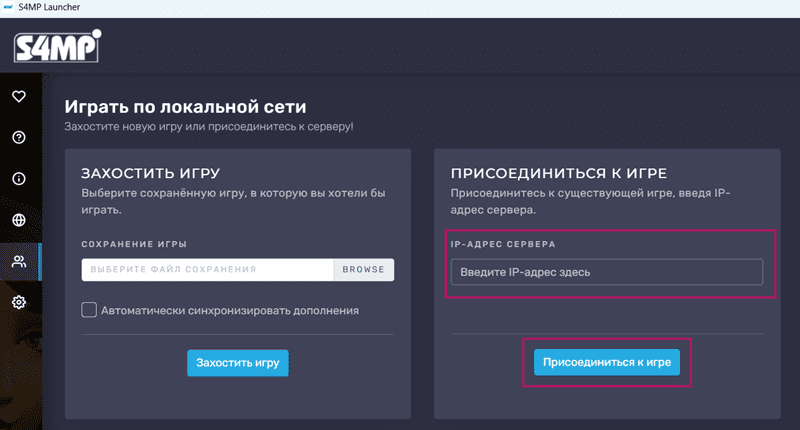The width and height of the screenshot is (800, 430).
Task: Click the Присоединиться к игре button
Action: [607, 362]
